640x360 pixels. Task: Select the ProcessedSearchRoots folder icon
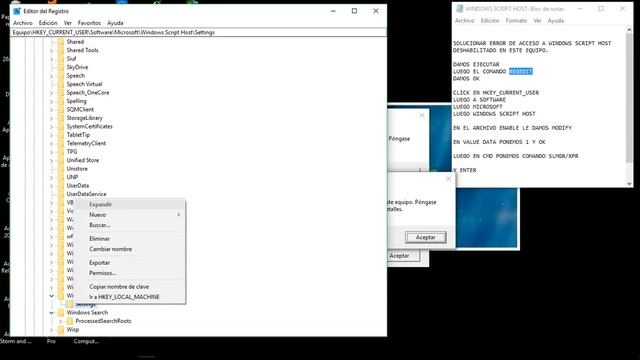[x=70, y=321]
